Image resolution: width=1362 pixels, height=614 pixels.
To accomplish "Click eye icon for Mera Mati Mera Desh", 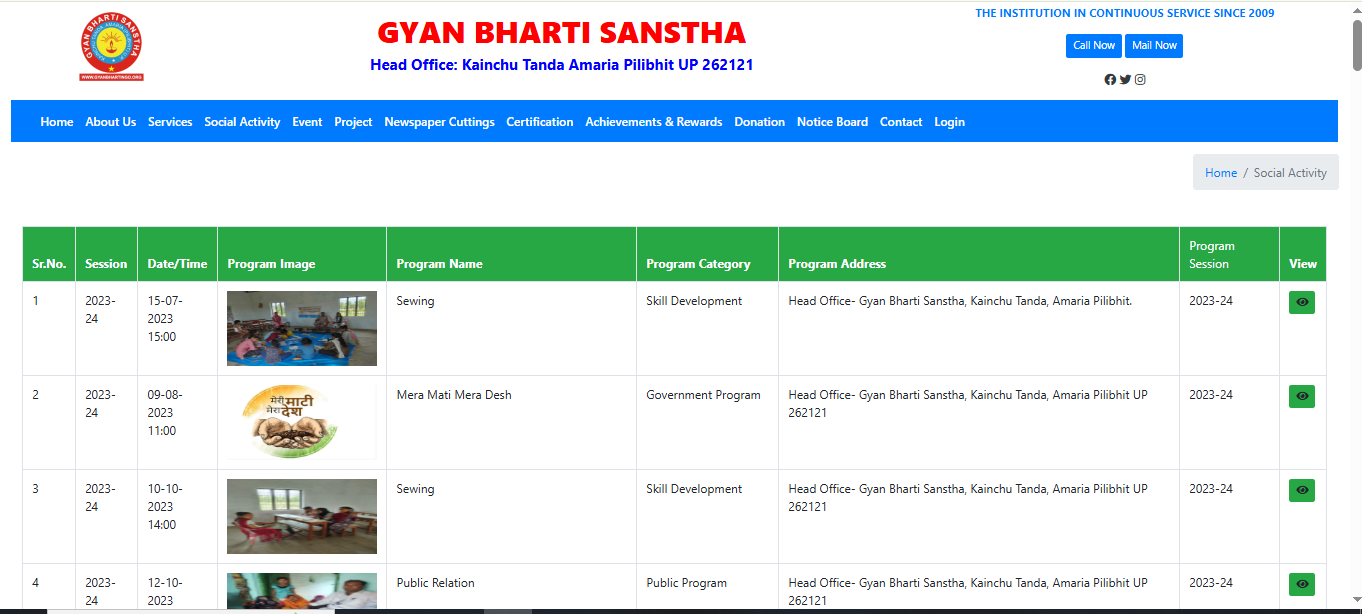I will (1301, 396).
